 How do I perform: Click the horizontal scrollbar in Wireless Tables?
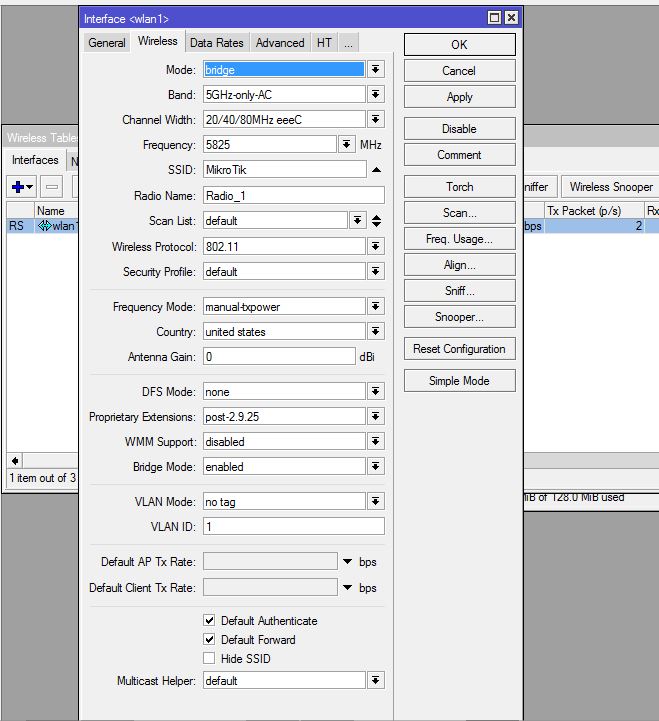591,461
